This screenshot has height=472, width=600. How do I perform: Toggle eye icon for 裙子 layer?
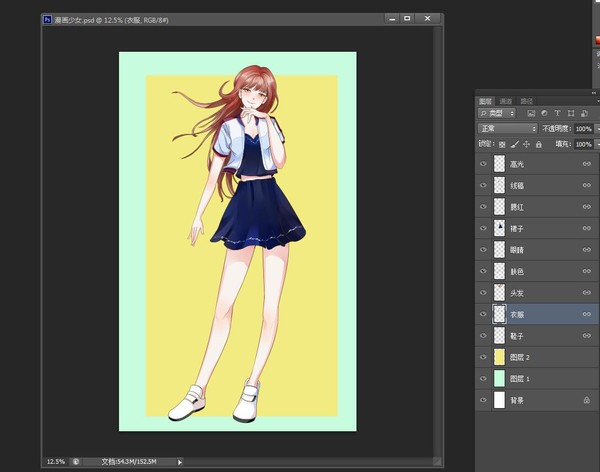click(x=483, y=228)
